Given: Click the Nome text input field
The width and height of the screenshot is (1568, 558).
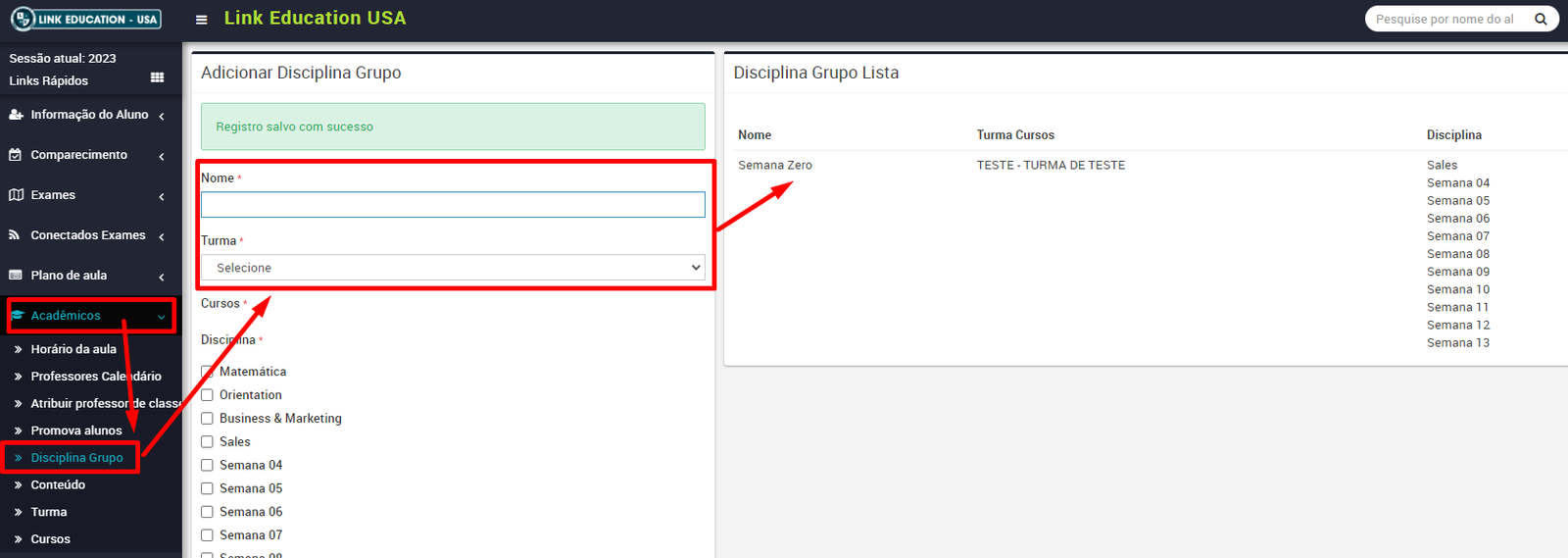Looking at the screenshot, I should [453, 204].
